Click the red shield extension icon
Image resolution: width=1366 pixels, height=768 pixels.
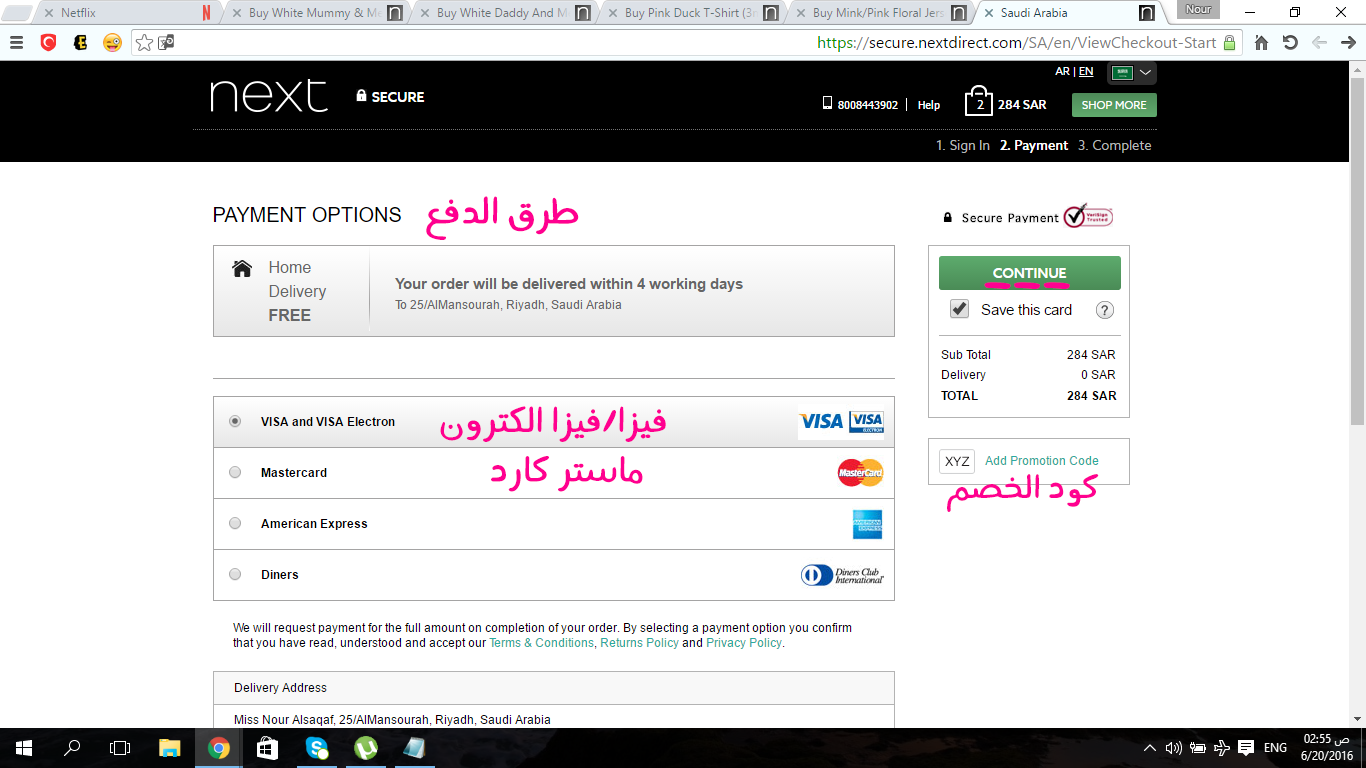pos(50,43)
